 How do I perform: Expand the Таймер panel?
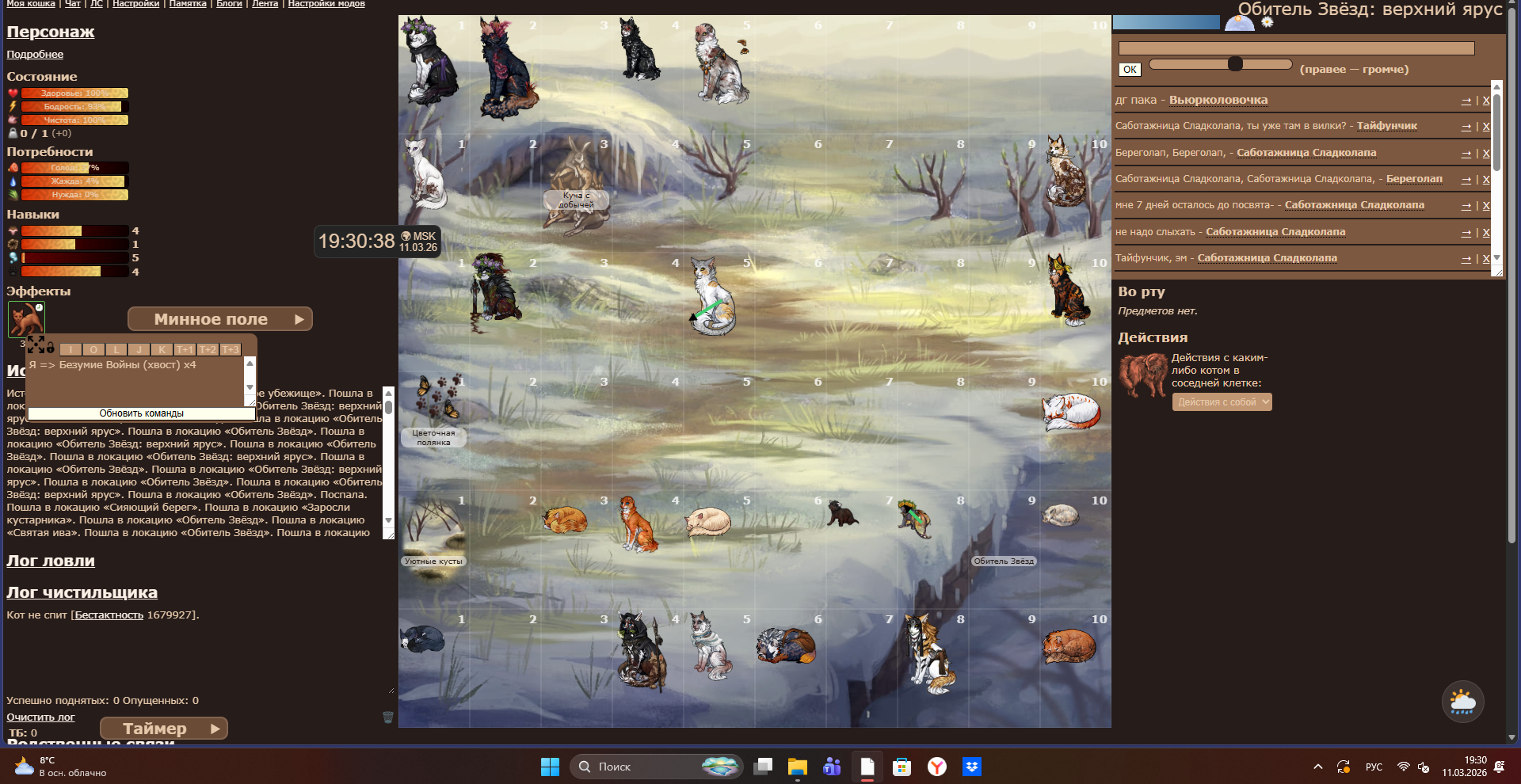164,729
